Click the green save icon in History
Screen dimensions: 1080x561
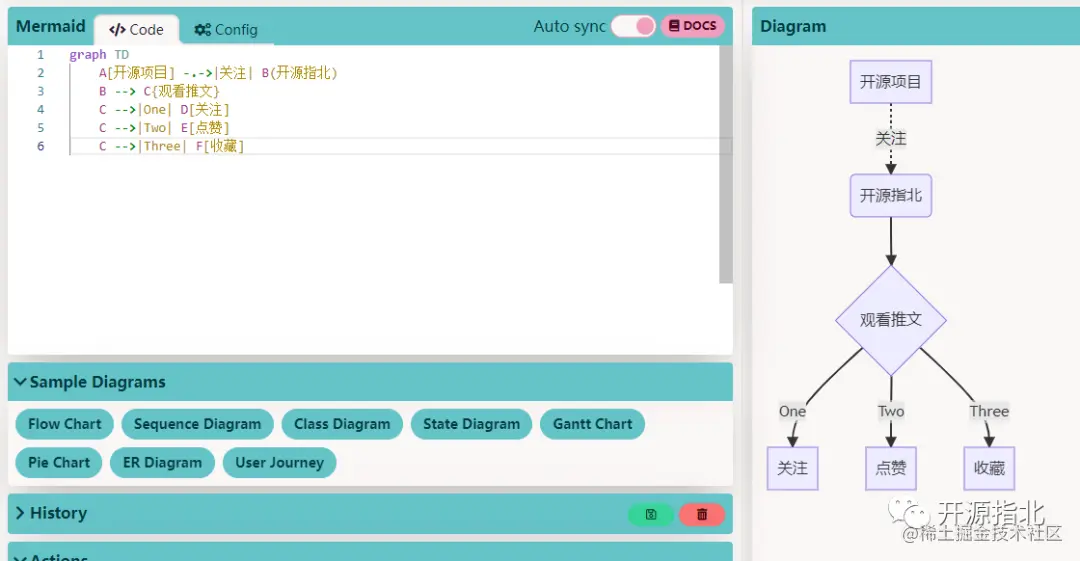point(651,514)
